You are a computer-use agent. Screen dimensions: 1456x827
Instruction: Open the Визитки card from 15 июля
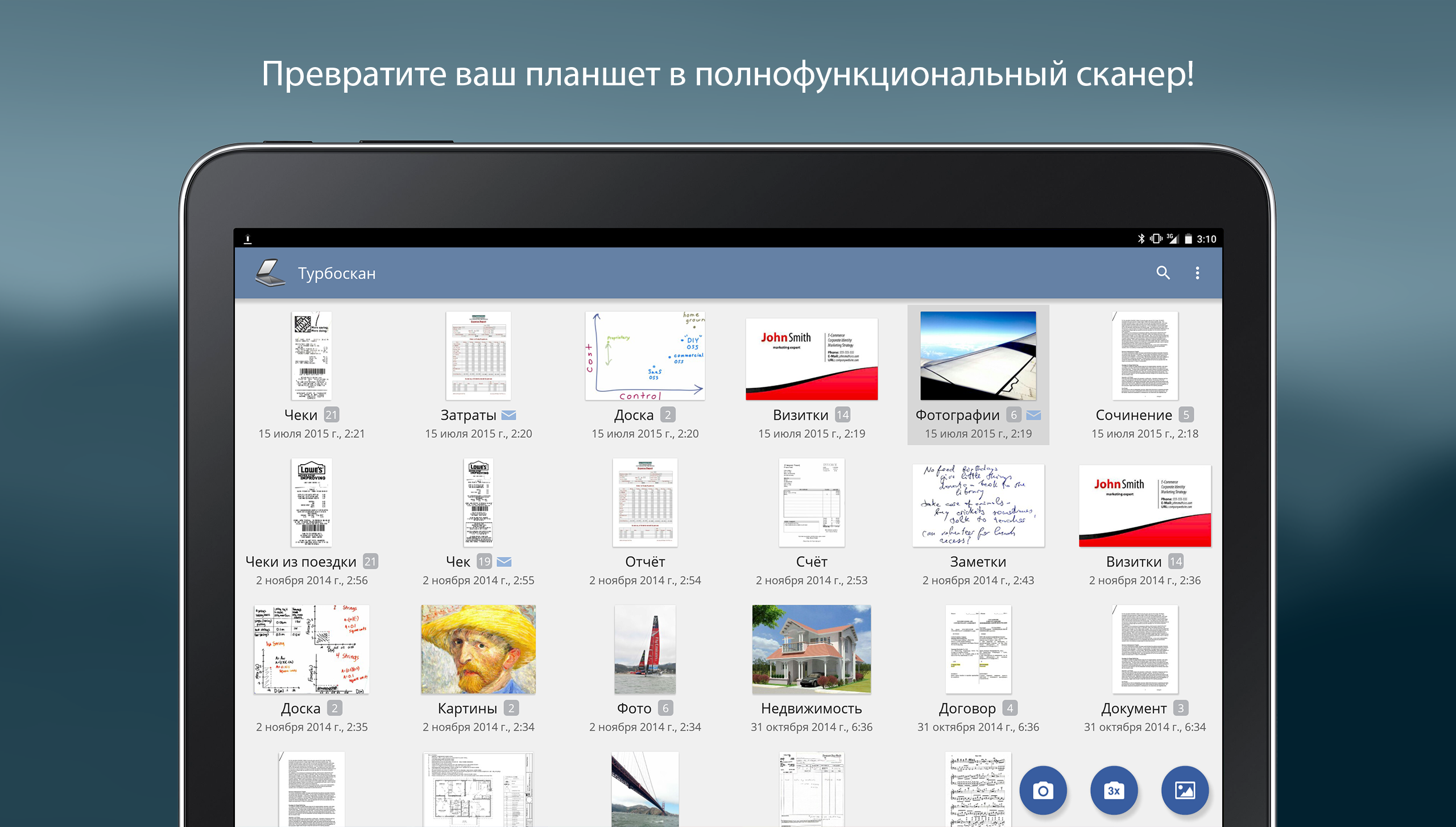[x=812, y=359]
